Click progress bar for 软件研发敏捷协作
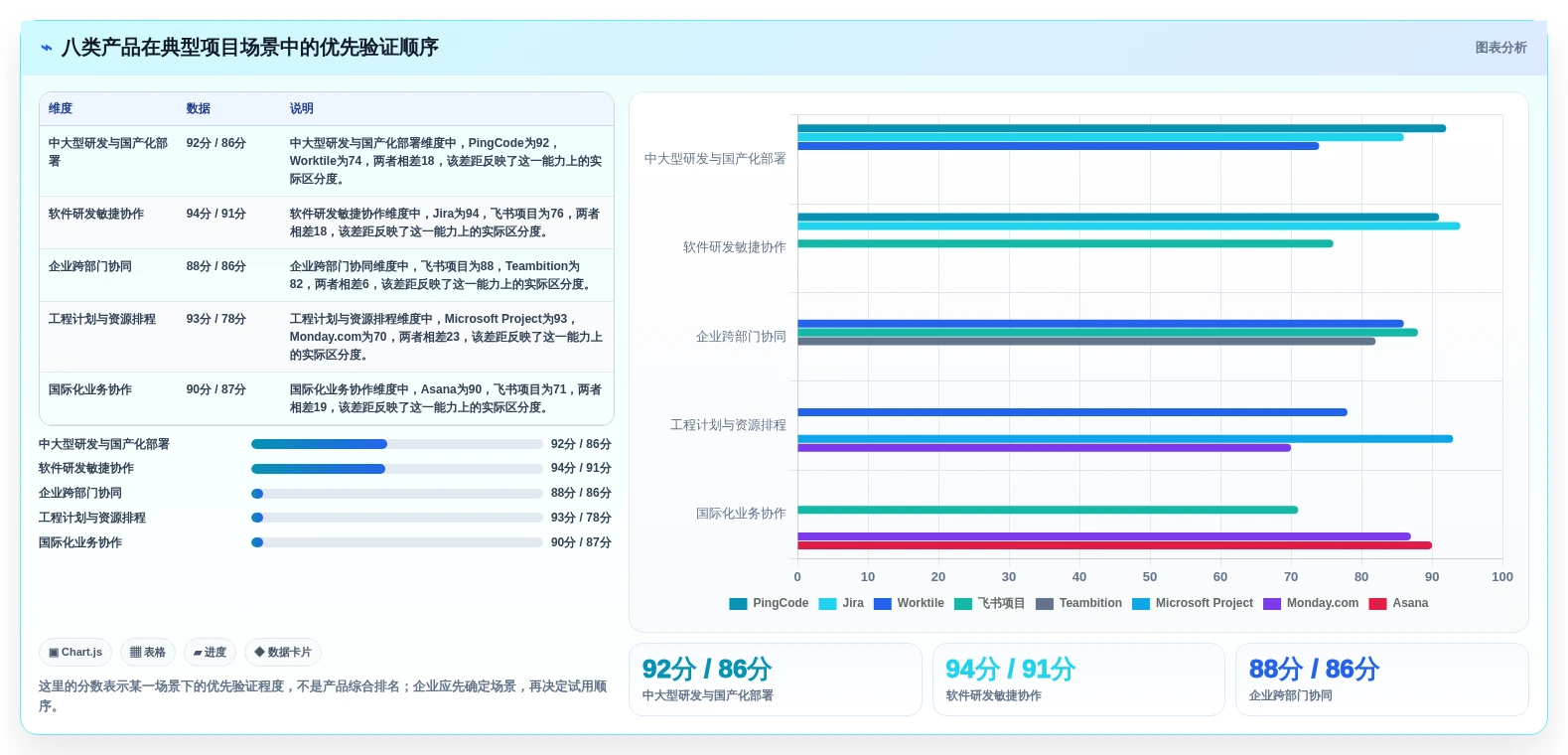 pyautogui.click(x=397, y=469)
